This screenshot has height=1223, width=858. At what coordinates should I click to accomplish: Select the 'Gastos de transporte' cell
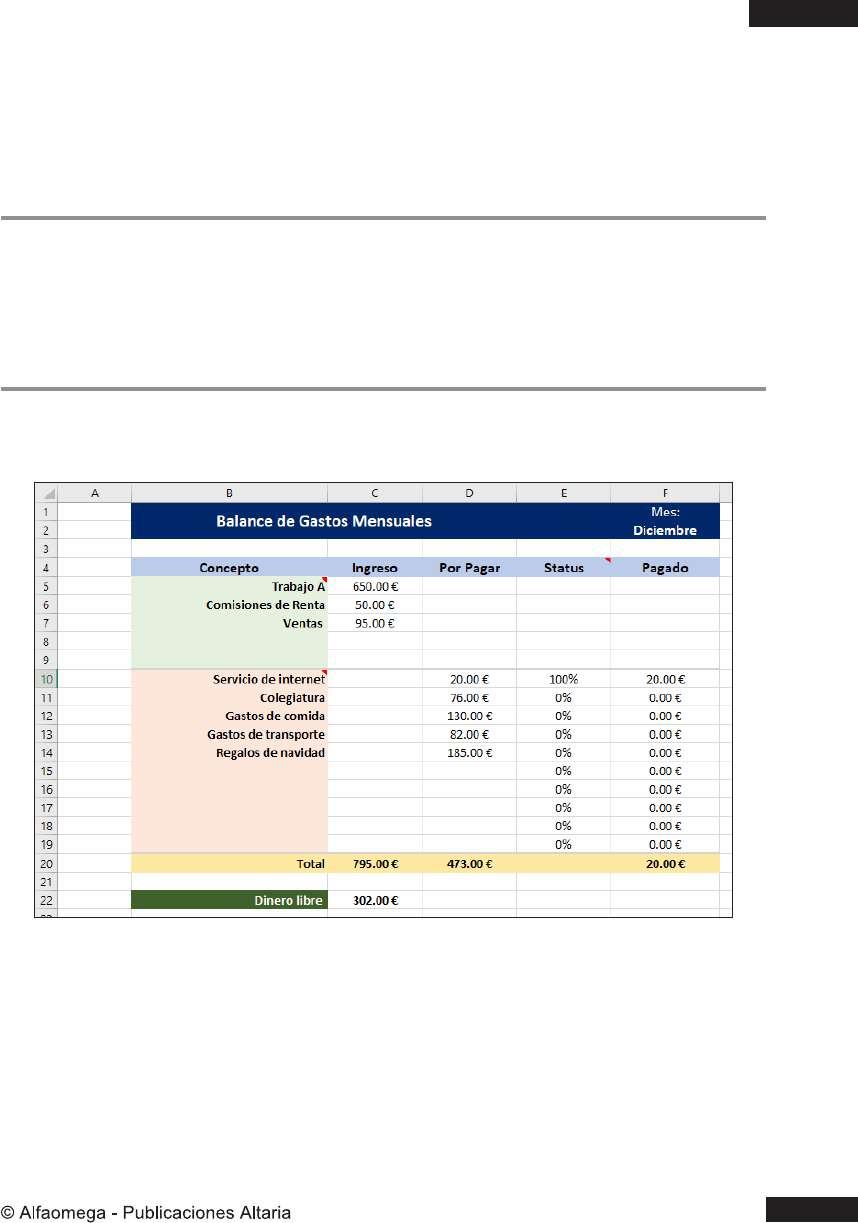229,734
